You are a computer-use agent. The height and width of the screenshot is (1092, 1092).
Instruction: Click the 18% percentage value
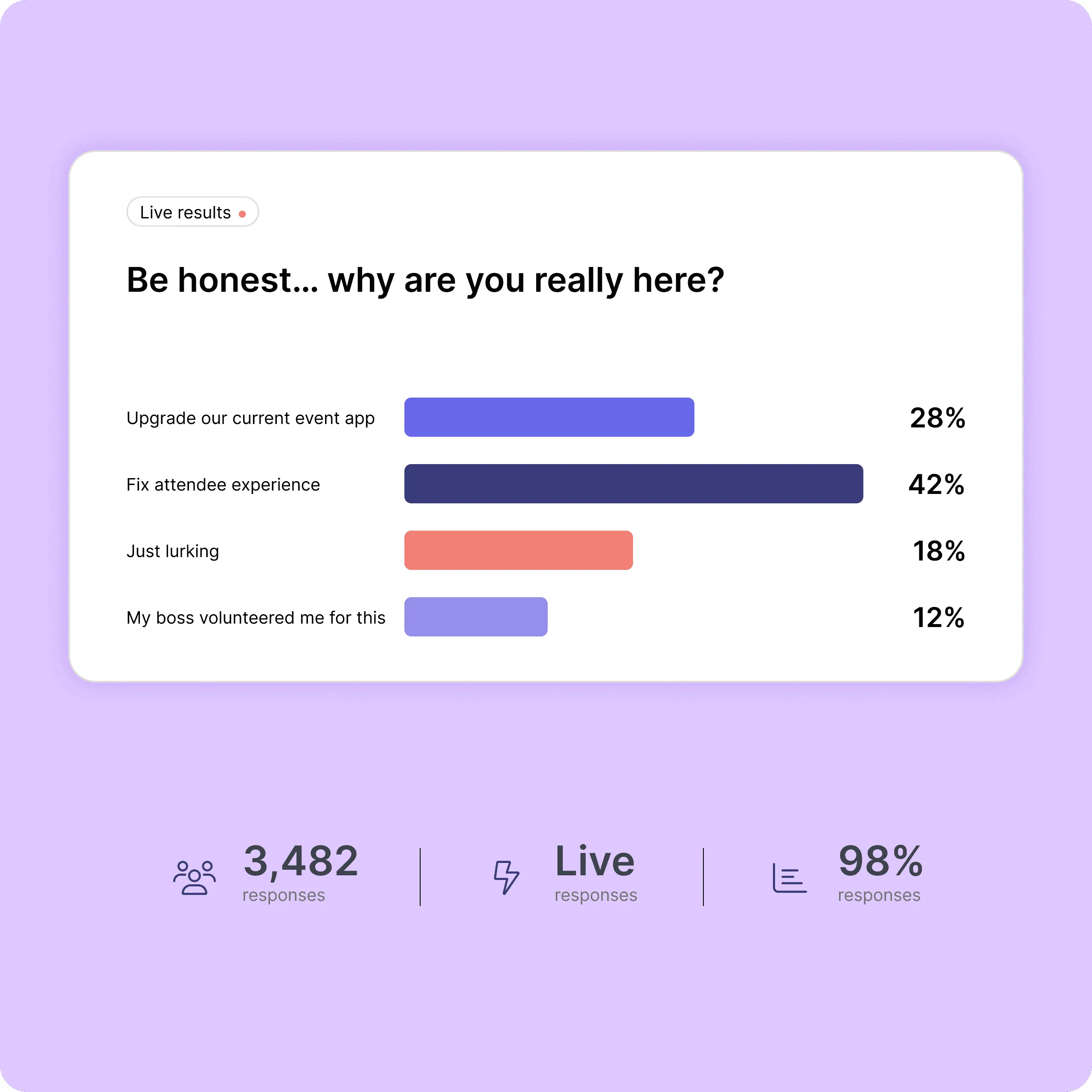(939, 551)
